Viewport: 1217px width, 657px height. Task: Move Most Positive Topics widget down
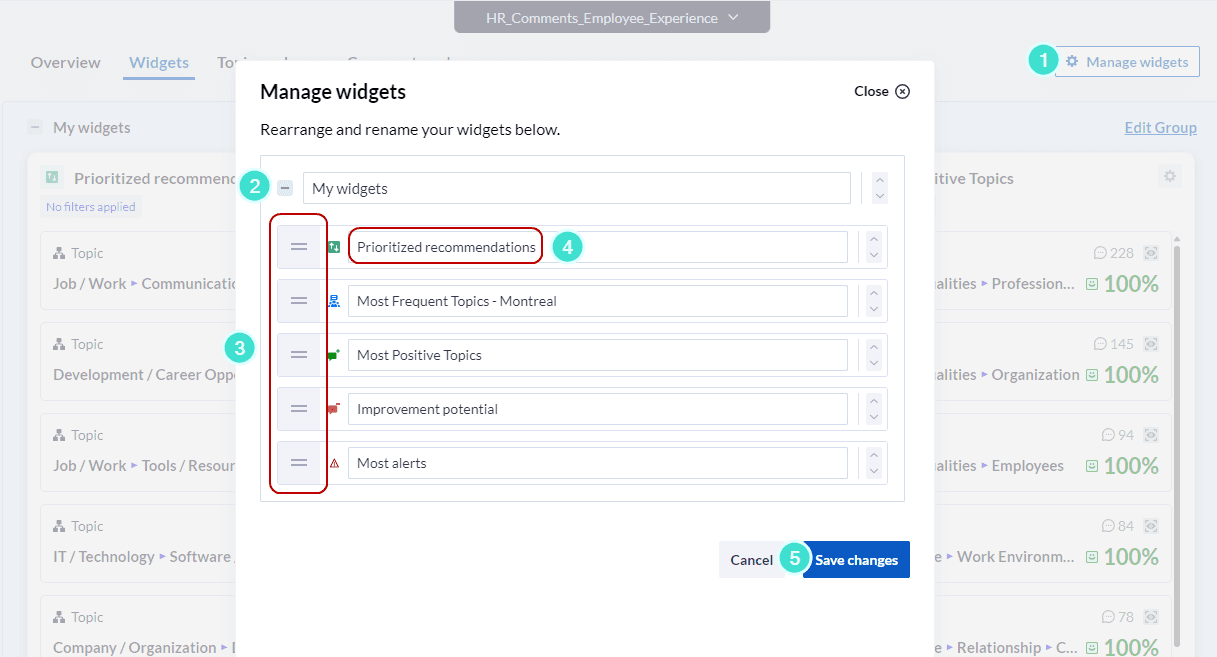pyautogui.click(x=874, y=363)
